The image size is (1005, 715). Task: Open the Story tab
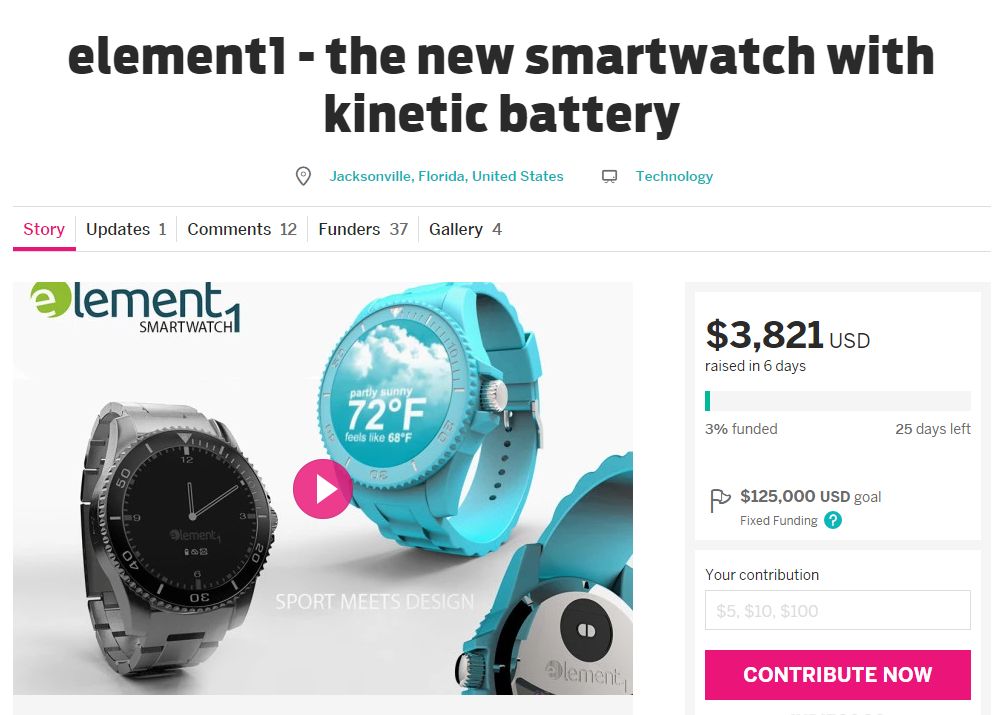44,229
